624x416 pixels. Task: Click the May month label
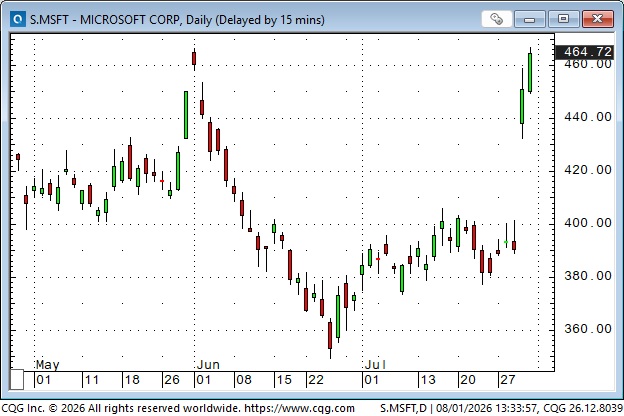(47, 365)
